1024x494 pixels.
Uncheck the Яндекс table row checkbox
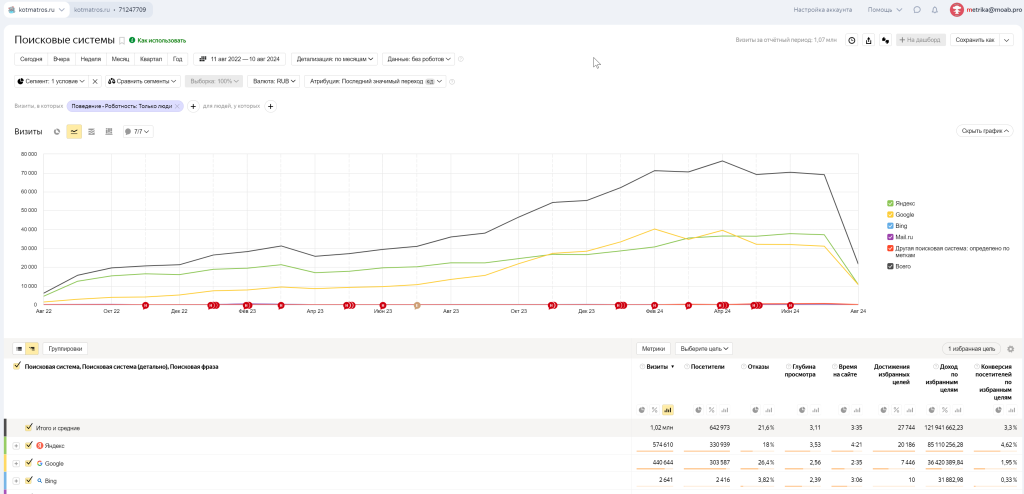pos(29,445)
